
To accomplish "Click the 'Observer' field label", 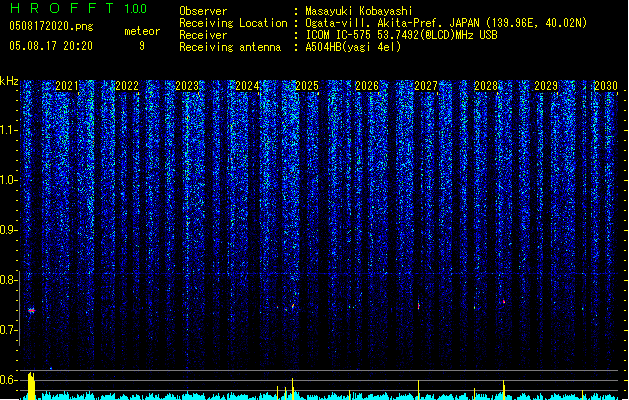I will (x=203, y=11).
